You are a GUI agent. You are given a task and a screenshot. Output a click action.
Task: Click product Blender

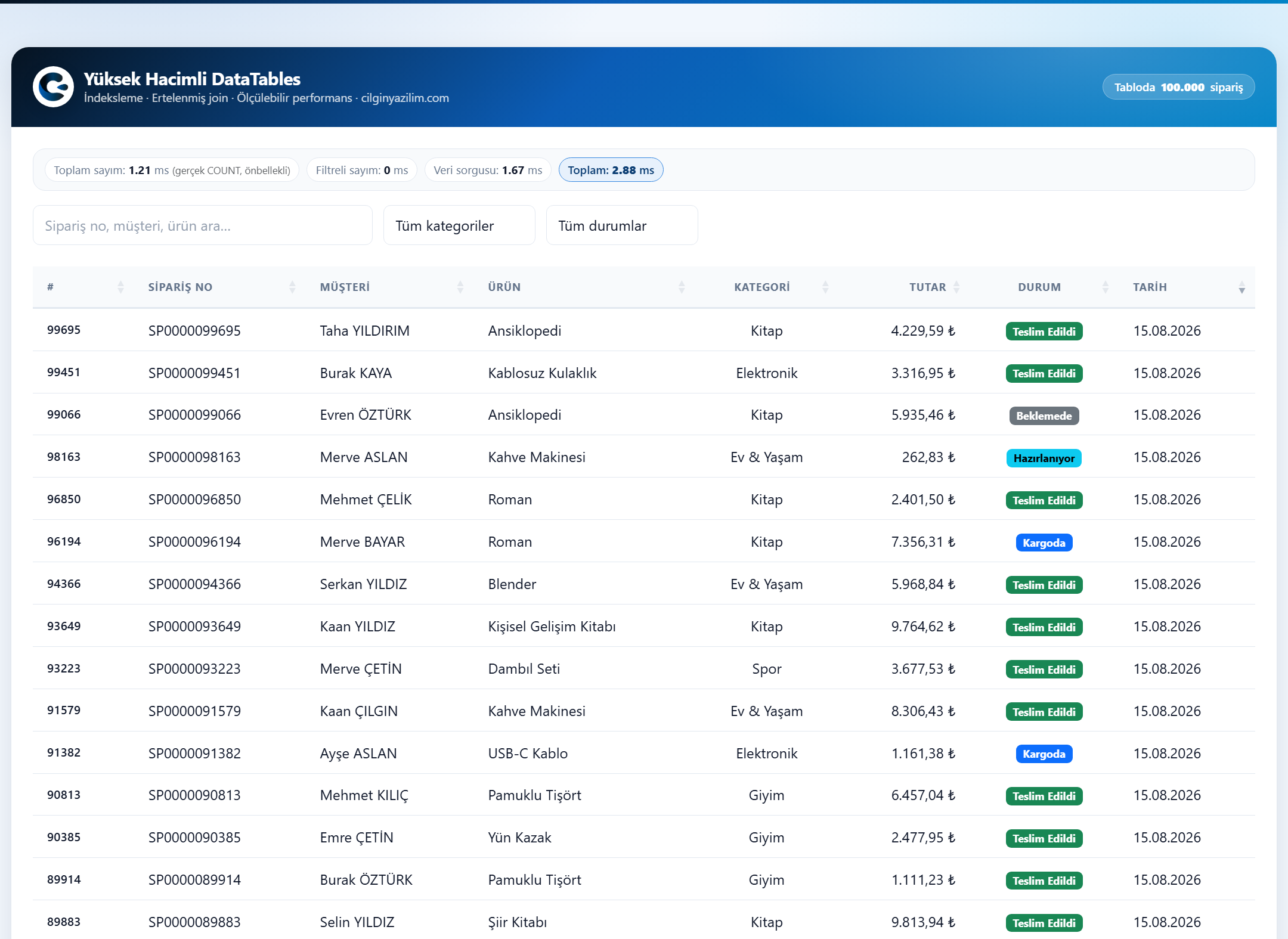[512, 584]
